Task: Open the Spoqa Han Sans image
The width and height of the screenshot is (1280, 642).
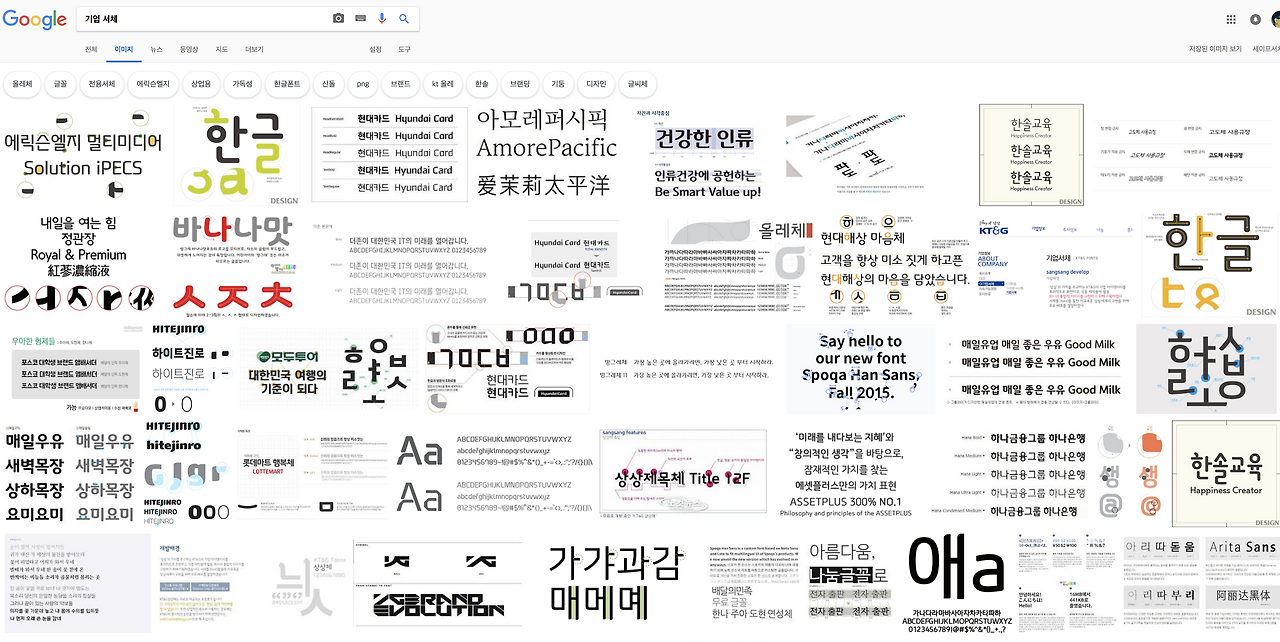Action: tap(861, 368)
